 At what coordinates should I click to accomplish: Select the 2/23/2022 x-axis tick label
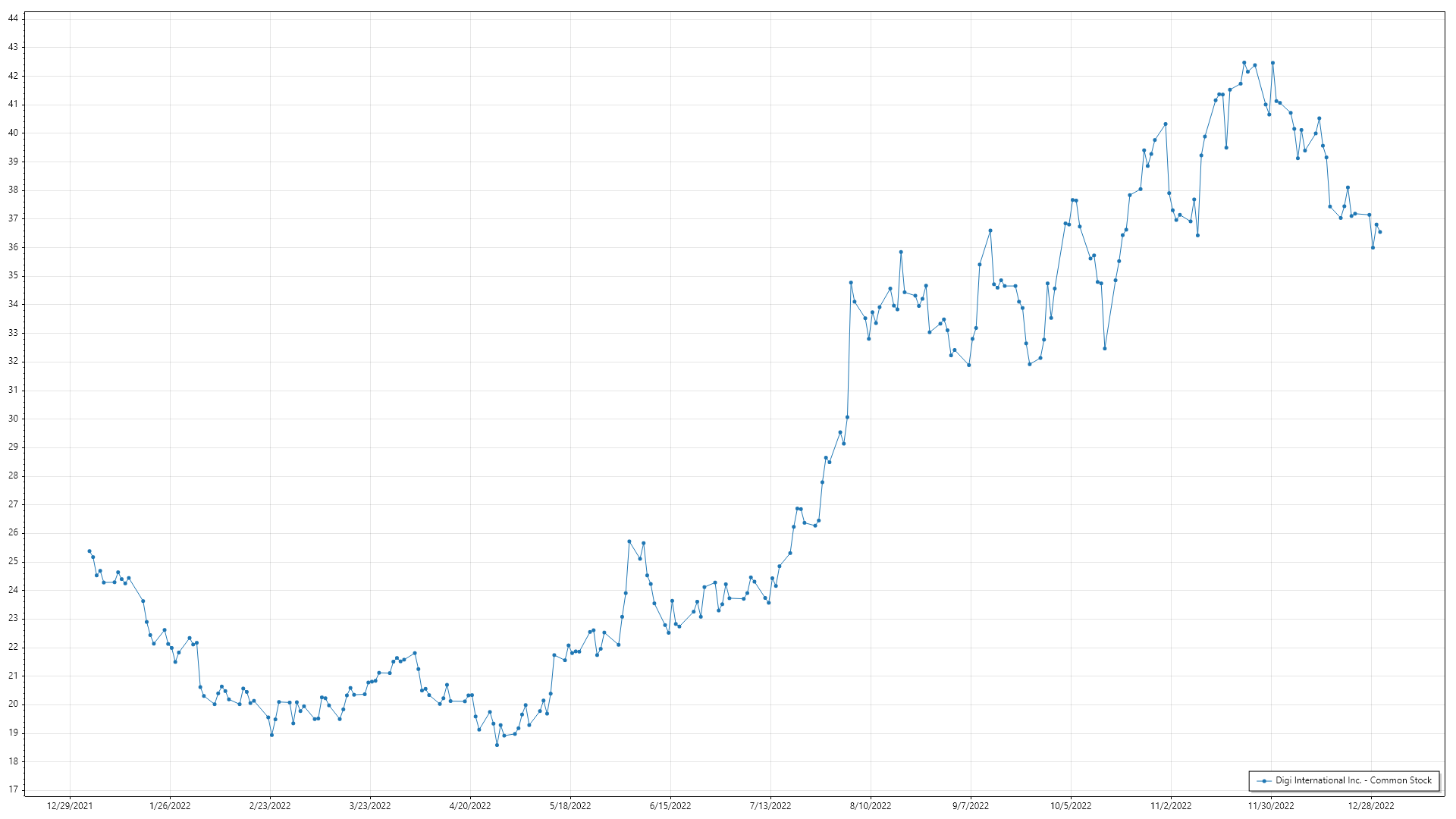click(x=270, y=805)
